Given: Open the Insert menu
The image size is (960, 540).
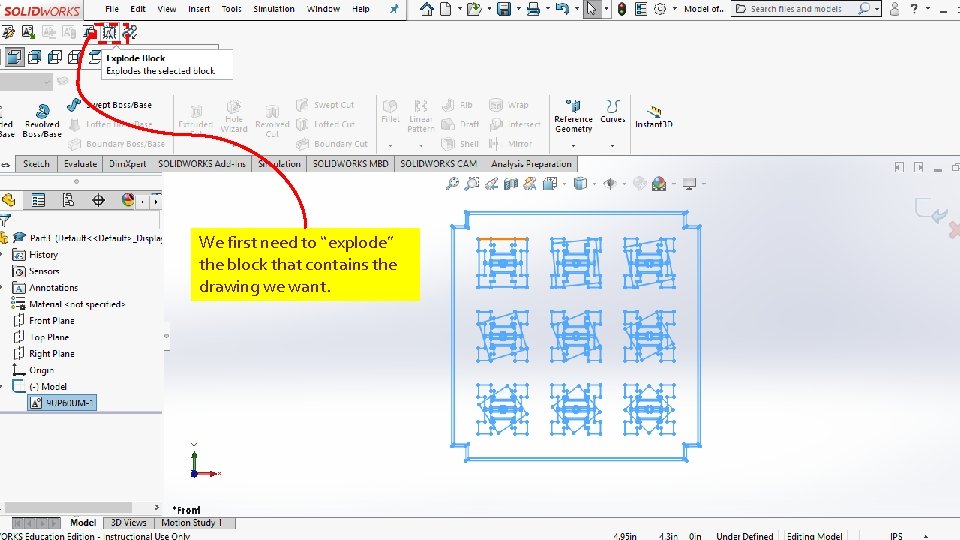Looking at the screenshot, I should click(199, 9).
